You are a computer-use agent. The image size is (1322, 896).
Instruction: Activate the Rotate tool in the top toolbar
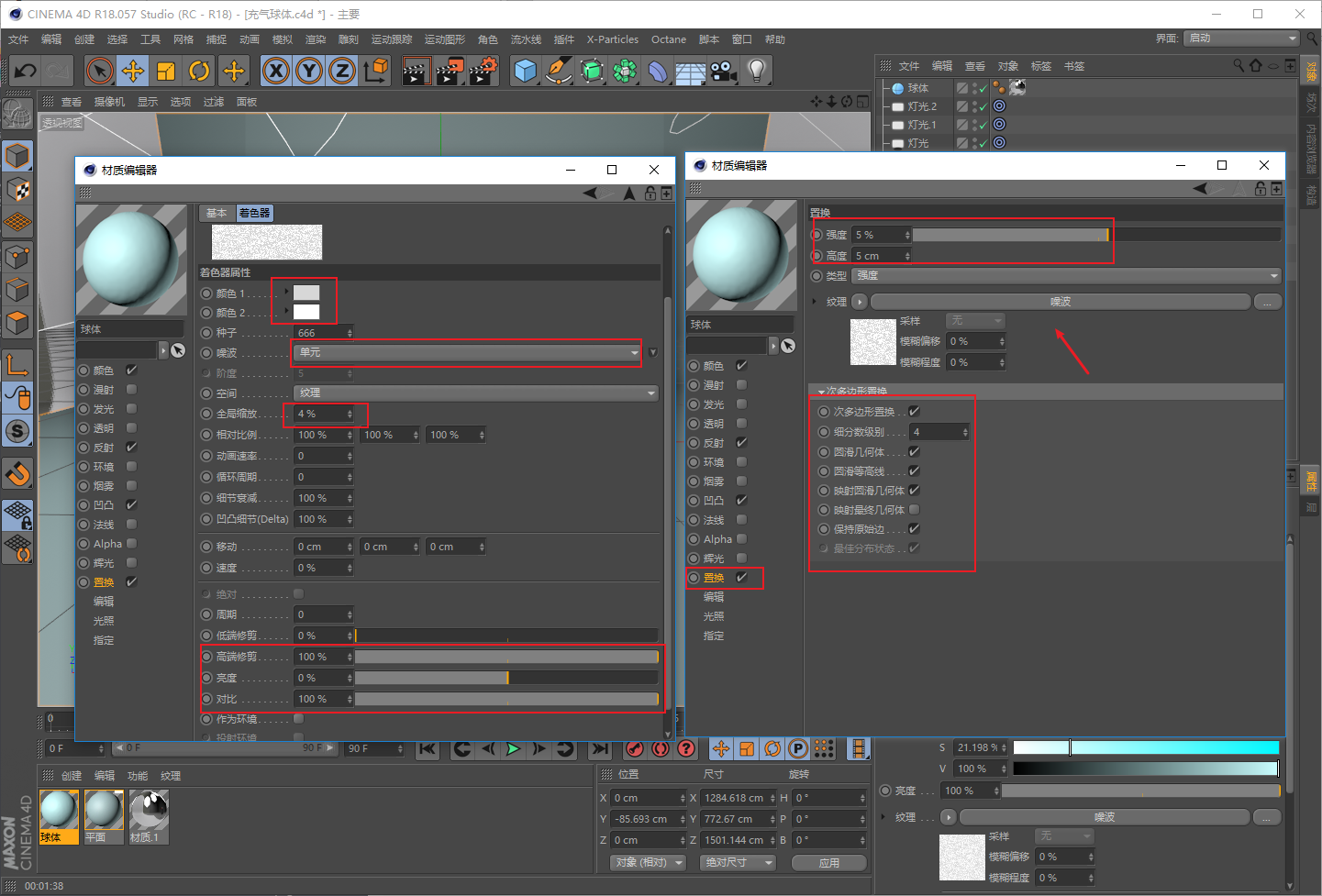point(199,71)
